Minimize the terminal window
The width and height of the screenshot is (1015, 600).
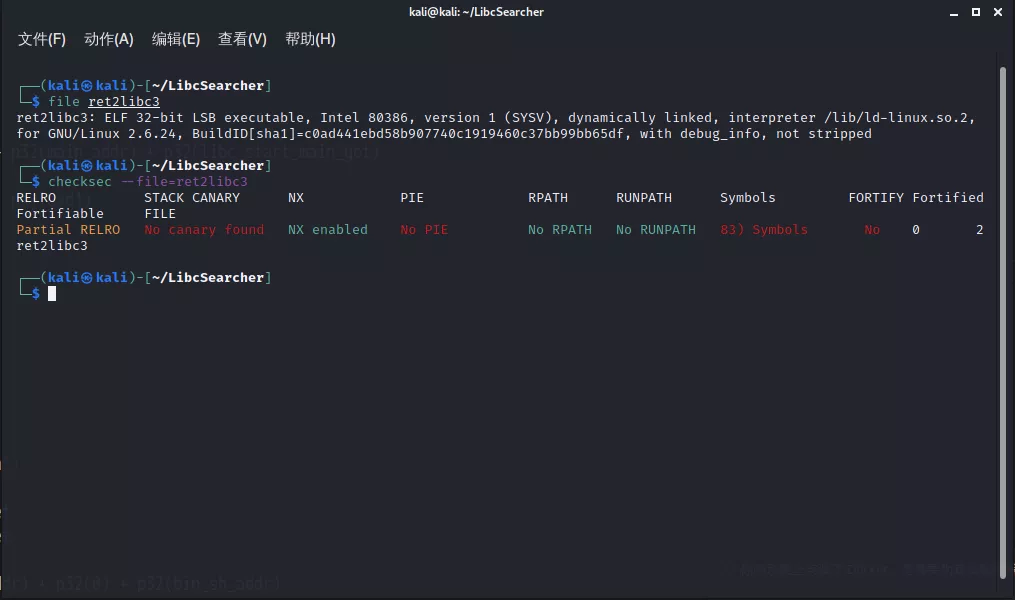[954, 12]
